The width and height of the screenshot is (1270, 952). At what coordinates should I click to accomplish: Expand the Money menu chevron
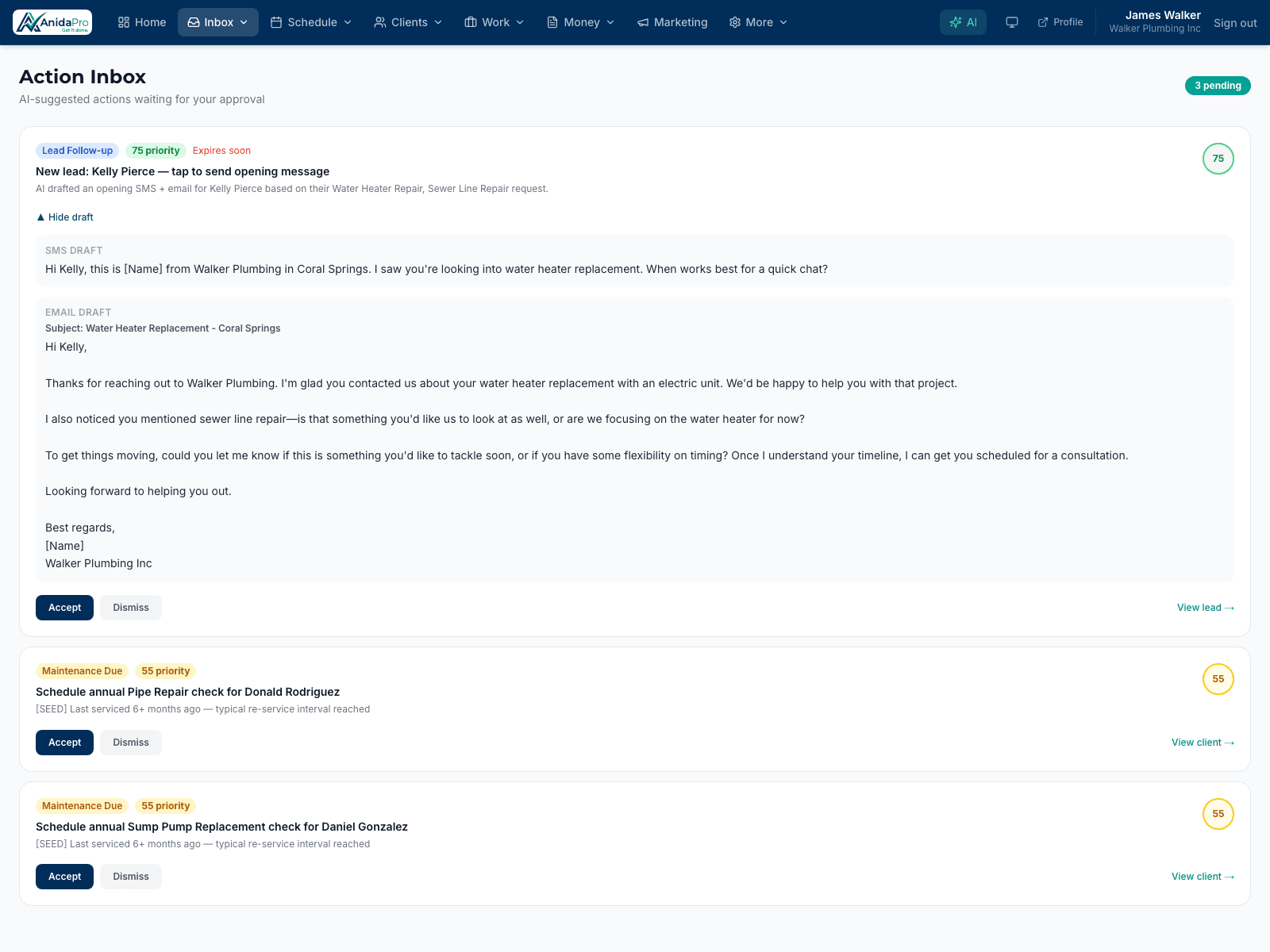point(610,22)
